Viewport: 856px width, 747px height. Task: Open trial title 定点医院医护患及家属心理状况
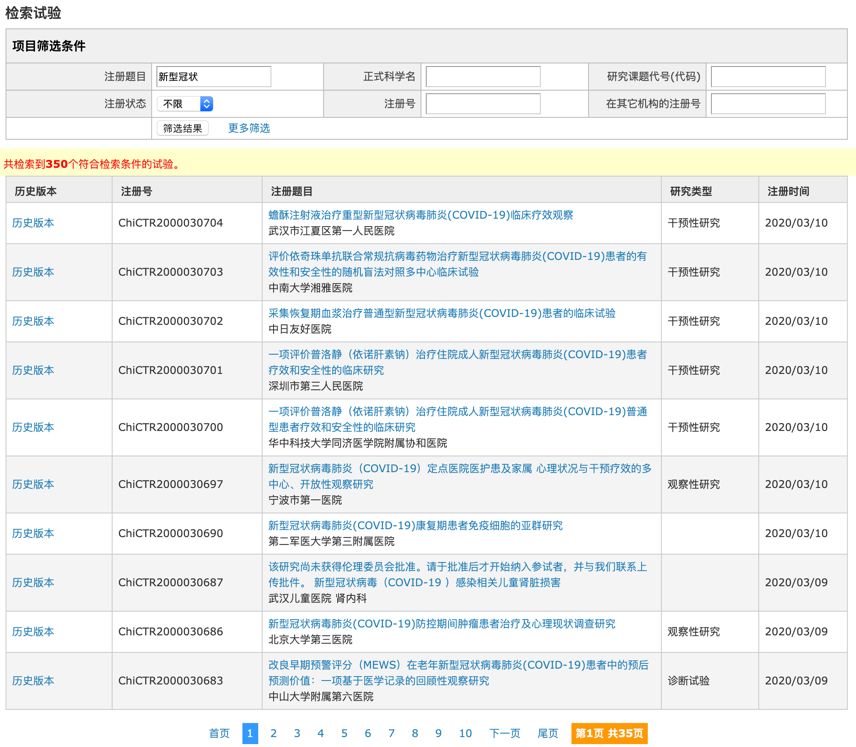(460, 476)
